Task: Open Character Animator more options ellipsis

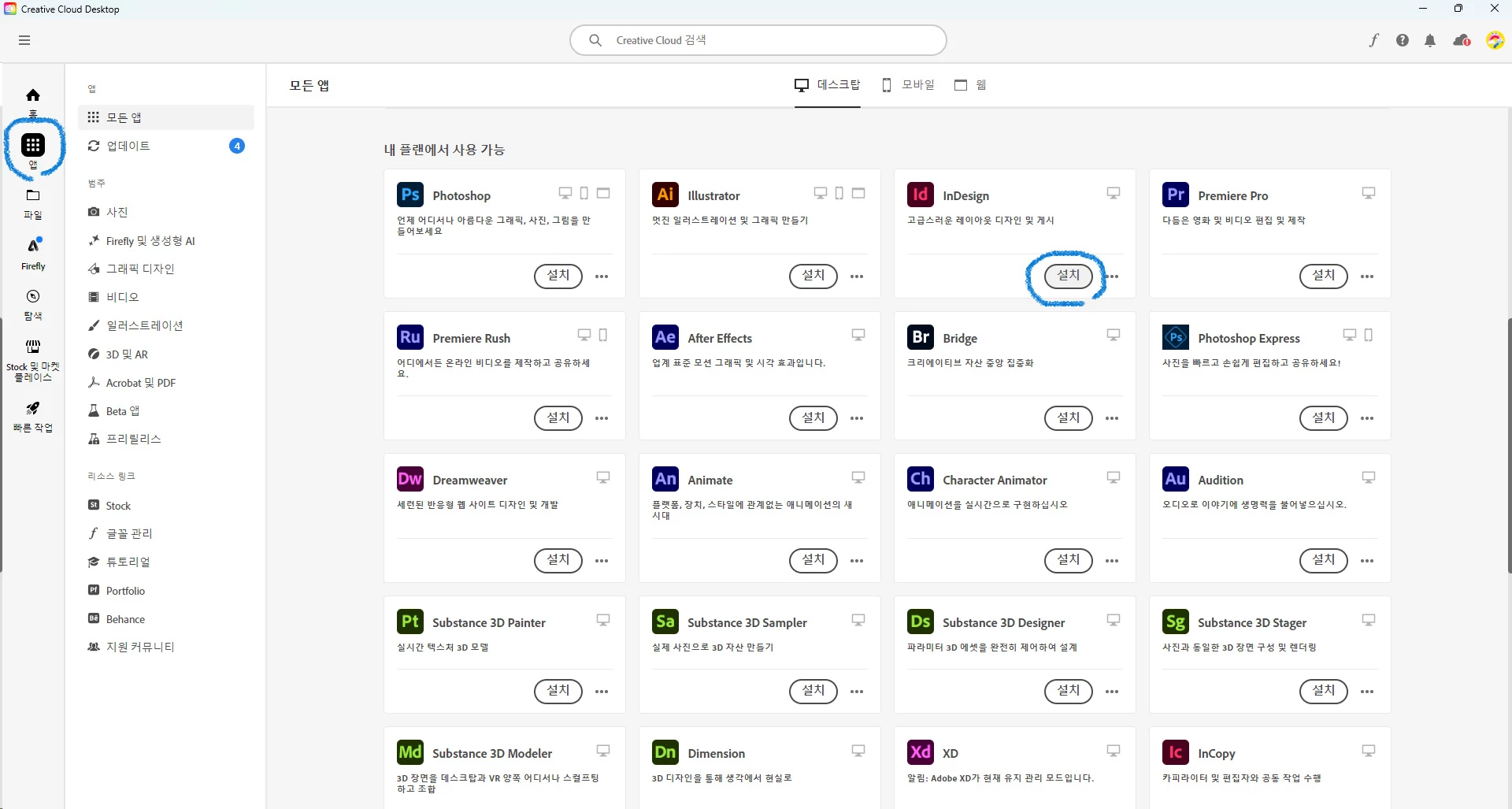Action: pyautogui.click(x=1112, y=561)
